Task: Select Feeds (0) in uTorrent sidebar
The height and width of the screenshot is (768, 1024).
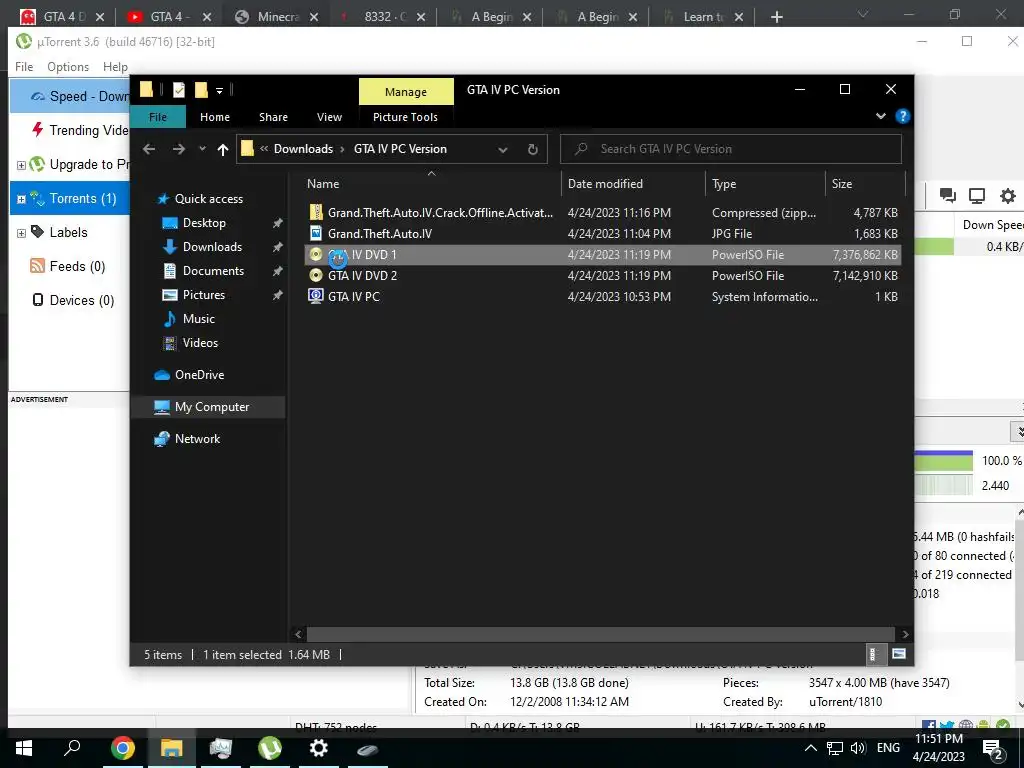Action: (x=77, y=266)
